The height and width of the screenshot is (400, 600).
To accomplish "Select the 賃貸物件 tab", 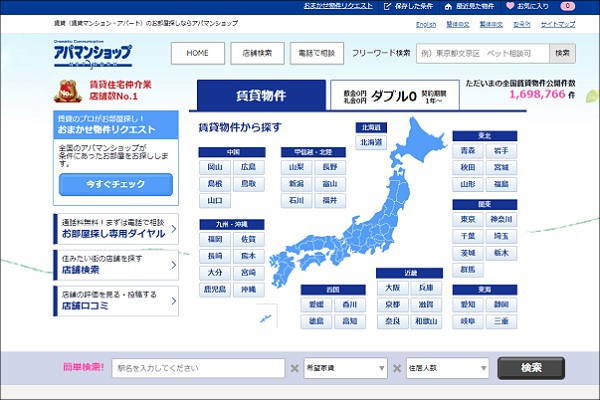I will (x=261, y=95).
